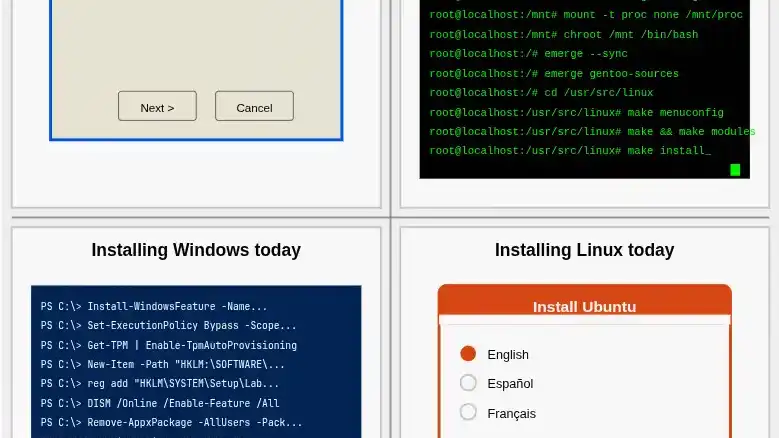Click the Next > button

click(x=157, y=107)
